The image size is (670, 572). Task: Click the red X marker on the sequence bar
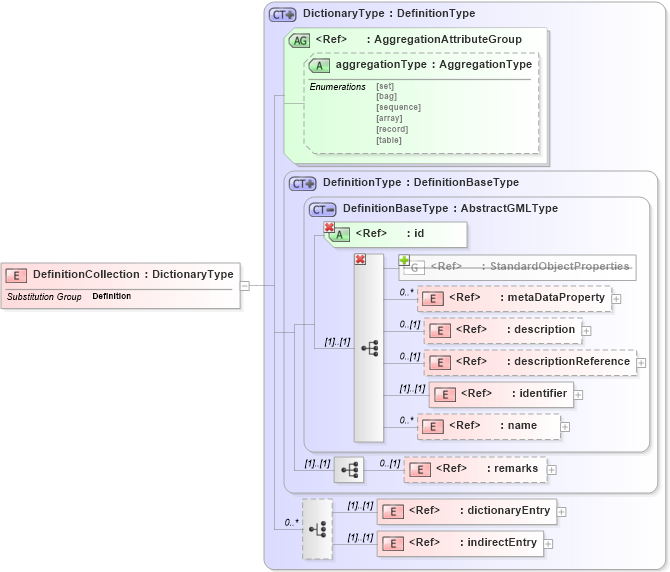click(x=360, y=259)
